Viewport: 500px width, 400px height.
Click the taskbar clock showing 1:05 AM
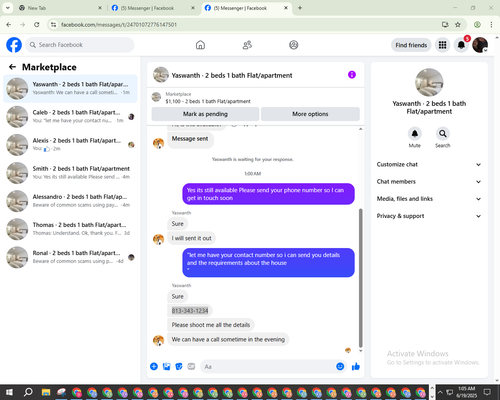[x=466, y=392]
